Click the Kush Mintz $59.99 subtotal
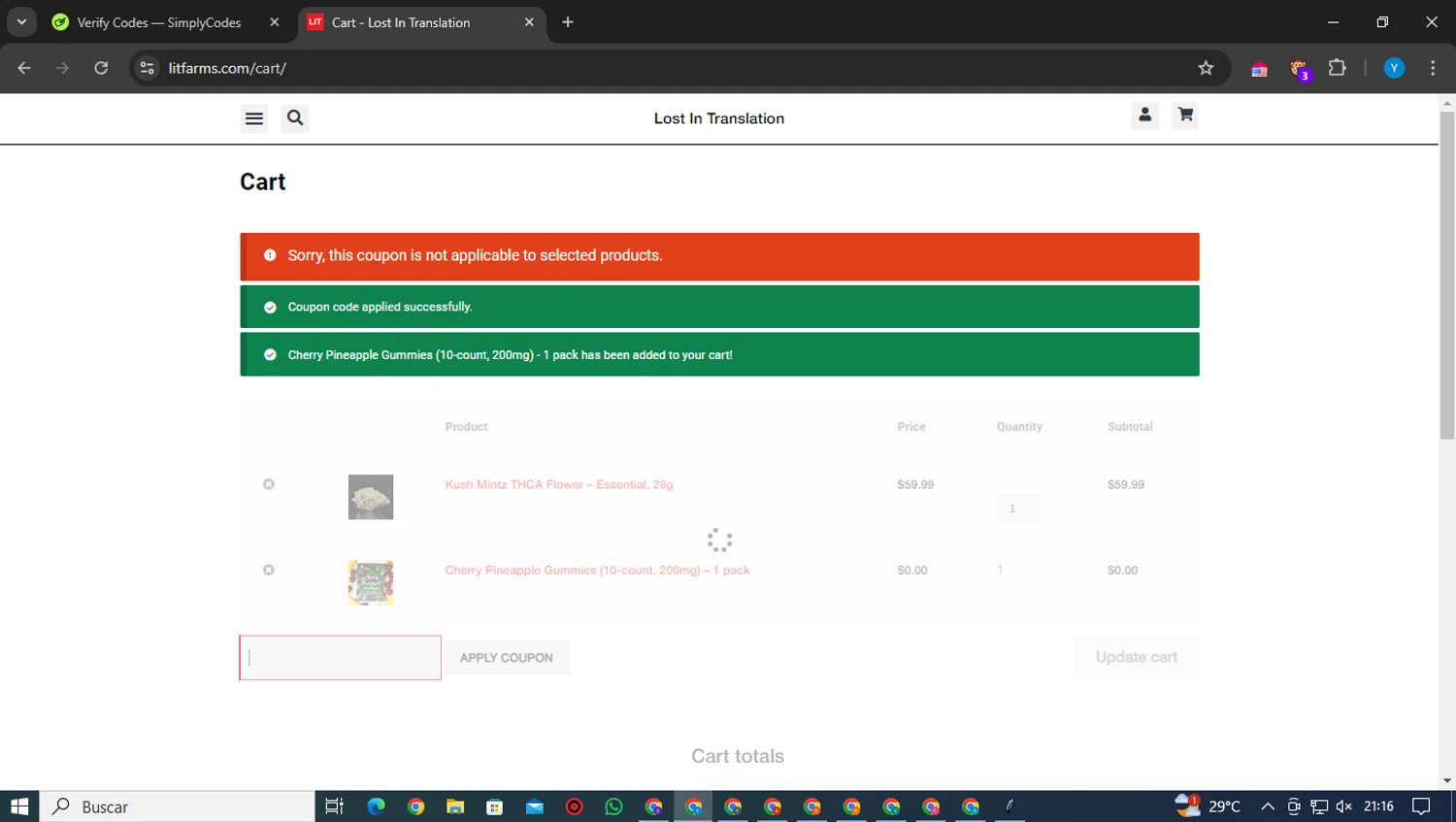This screenshot has width=1456, height=822. tap(1126, 484)
